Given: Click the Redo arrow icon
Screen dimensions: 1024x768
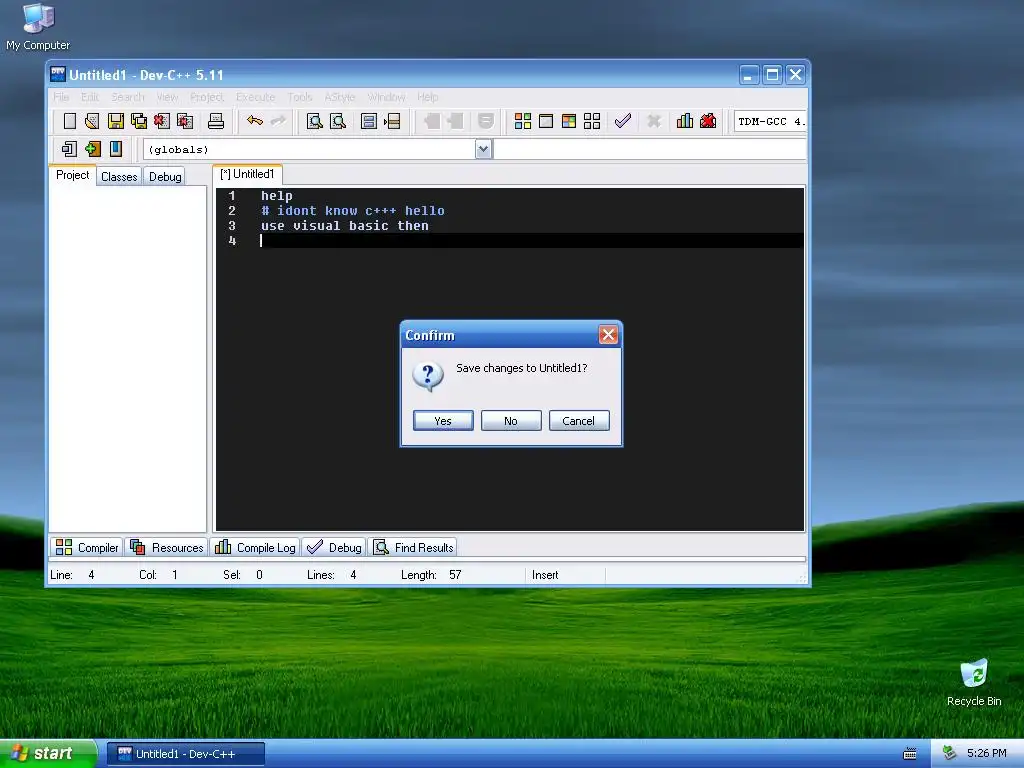Looking at the screenshot, I should tap(278, 121).
